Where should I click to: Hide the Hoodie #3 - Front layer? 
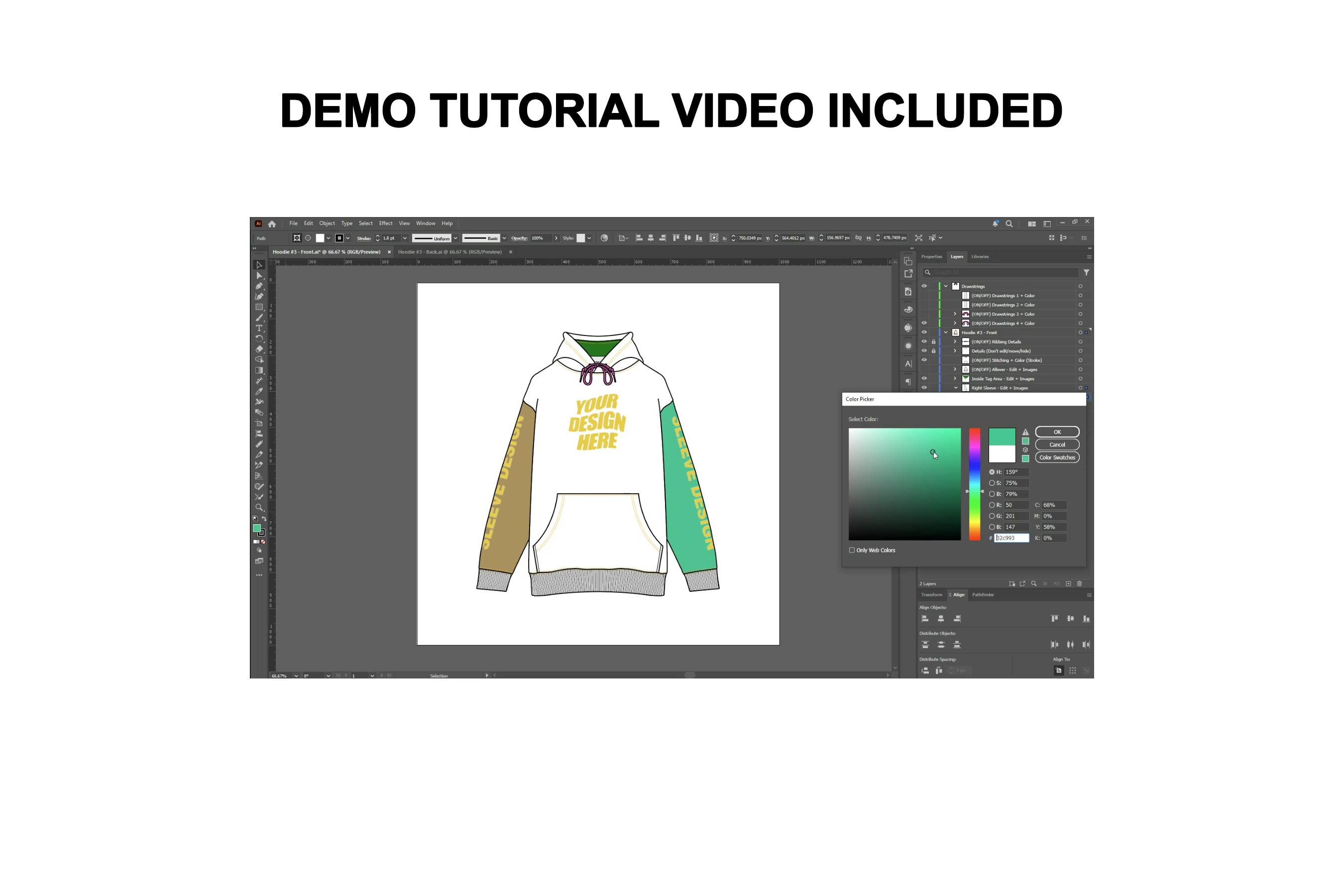click(924, 333)
